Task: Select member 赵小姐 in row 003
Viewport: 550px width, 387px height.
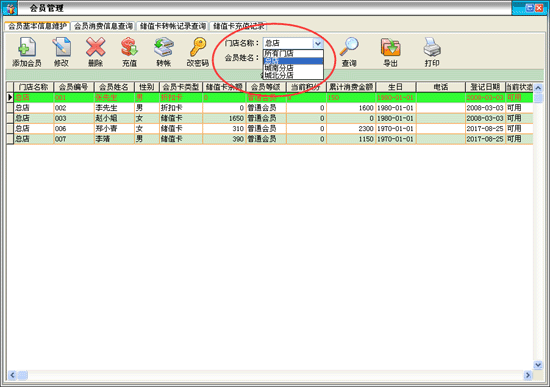Action: tap(270, 118)
